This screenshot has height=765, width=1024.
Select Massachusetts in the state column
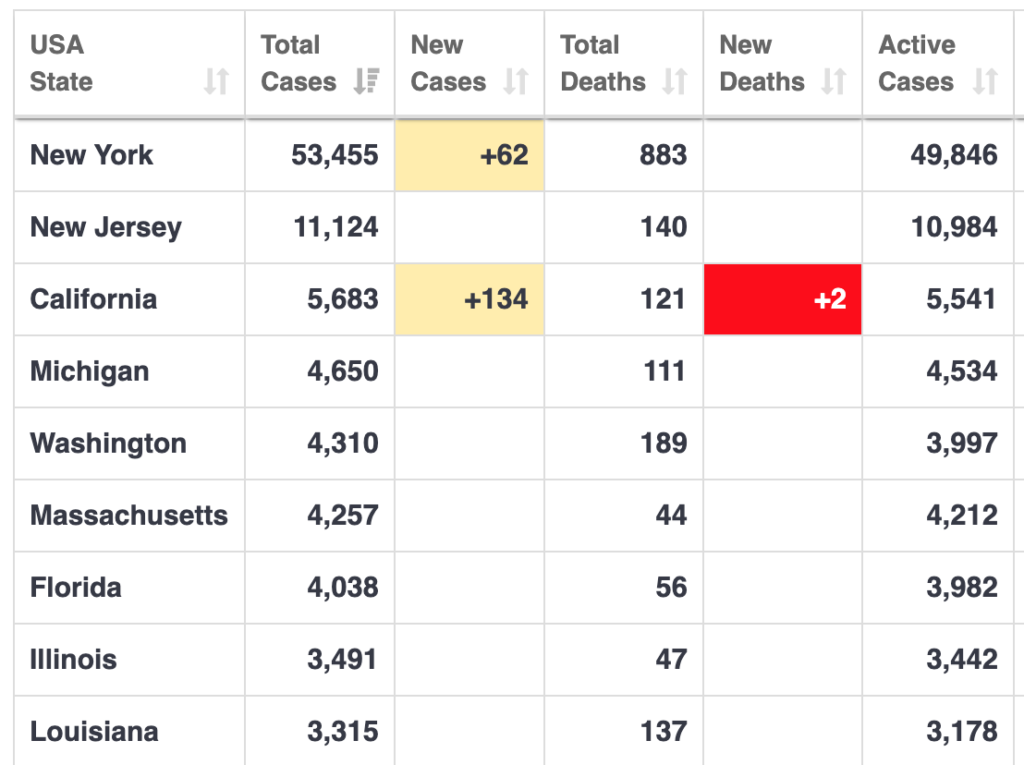pos(129,515)
